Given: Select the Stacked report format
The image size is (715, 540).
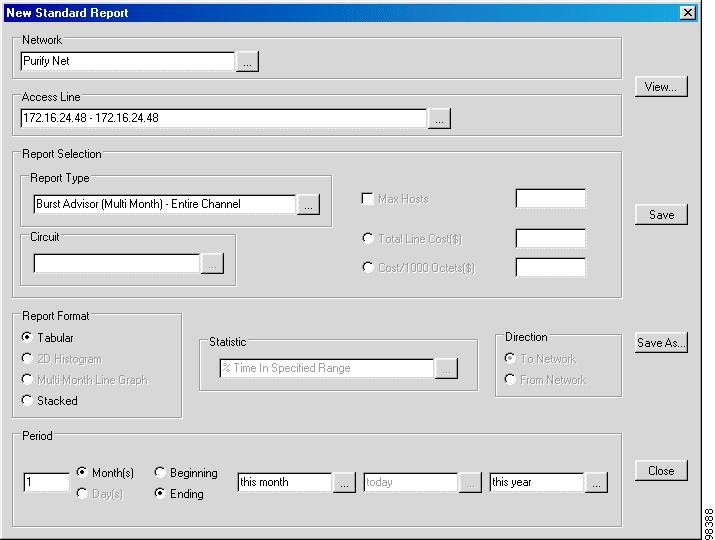Looking at the screenshot, I should click(27, 400).
